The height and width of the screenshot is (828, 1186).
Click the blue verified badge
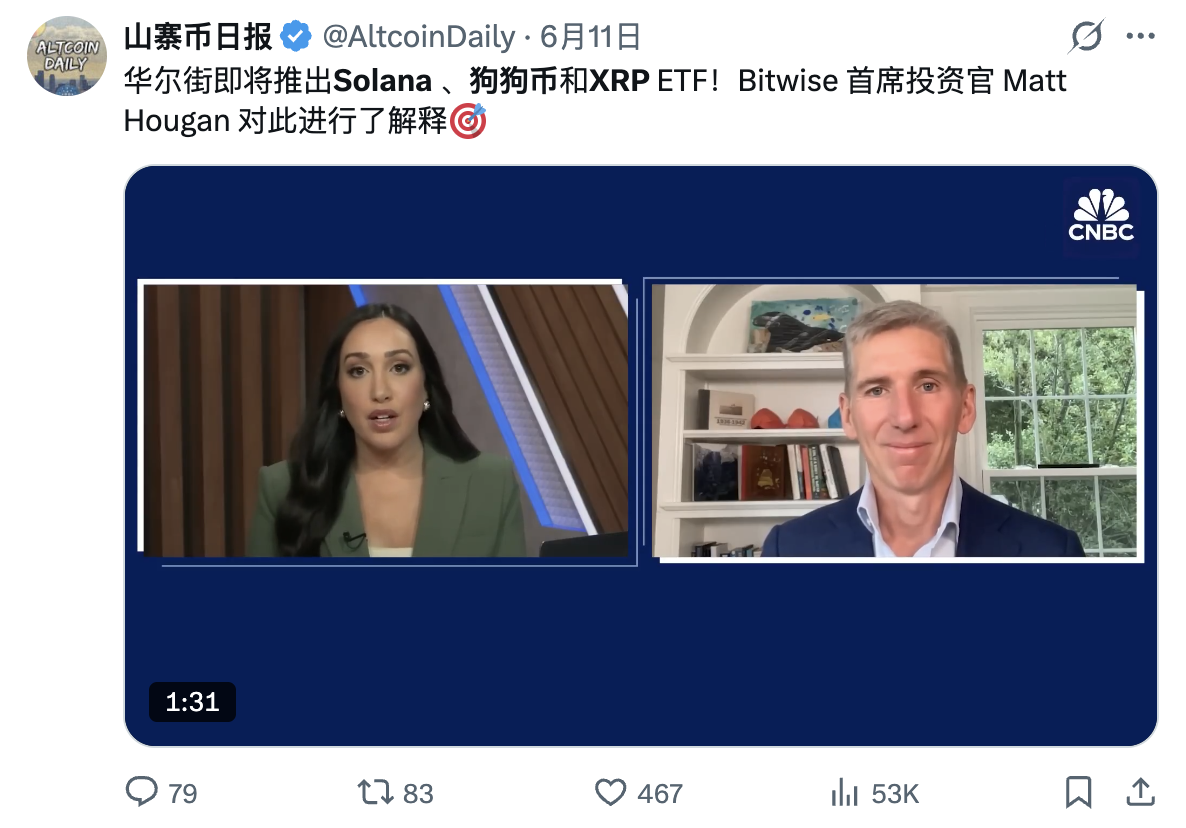pos(296,36)
